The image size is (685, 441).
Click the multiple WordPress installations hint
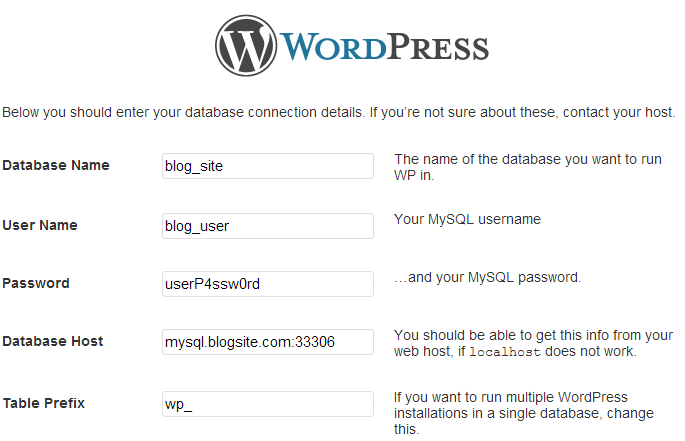[x=524, y=413]
